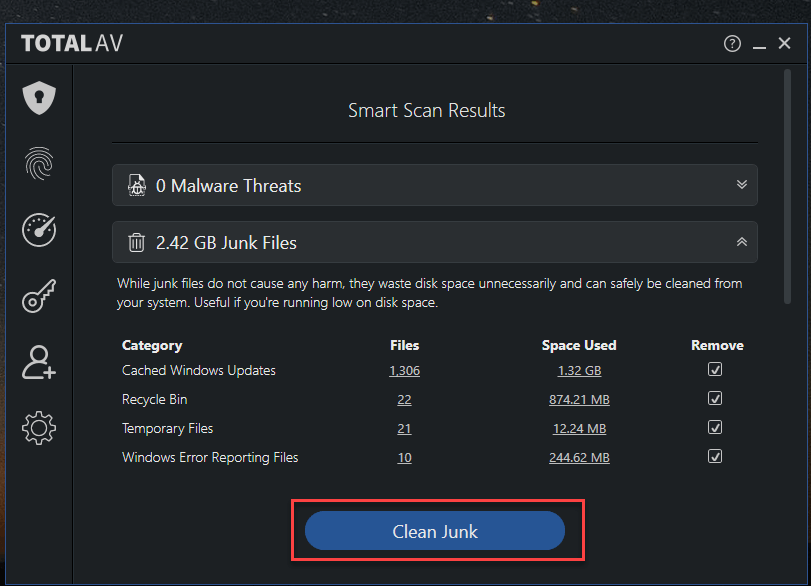Uncheck Remove for Temporary Files
This screenshot has height=586, width=811.
715,427
